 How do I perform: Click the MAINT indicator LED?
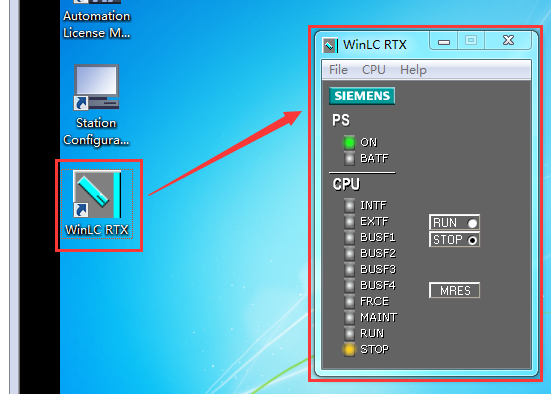tap(349, 317)
